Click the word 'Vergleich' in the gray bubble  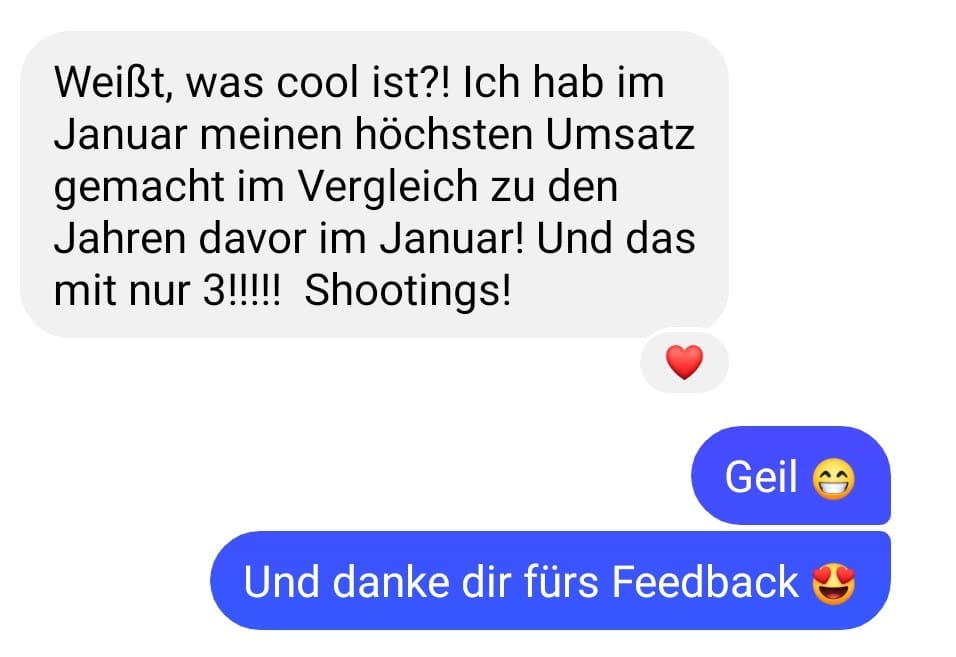388,187
